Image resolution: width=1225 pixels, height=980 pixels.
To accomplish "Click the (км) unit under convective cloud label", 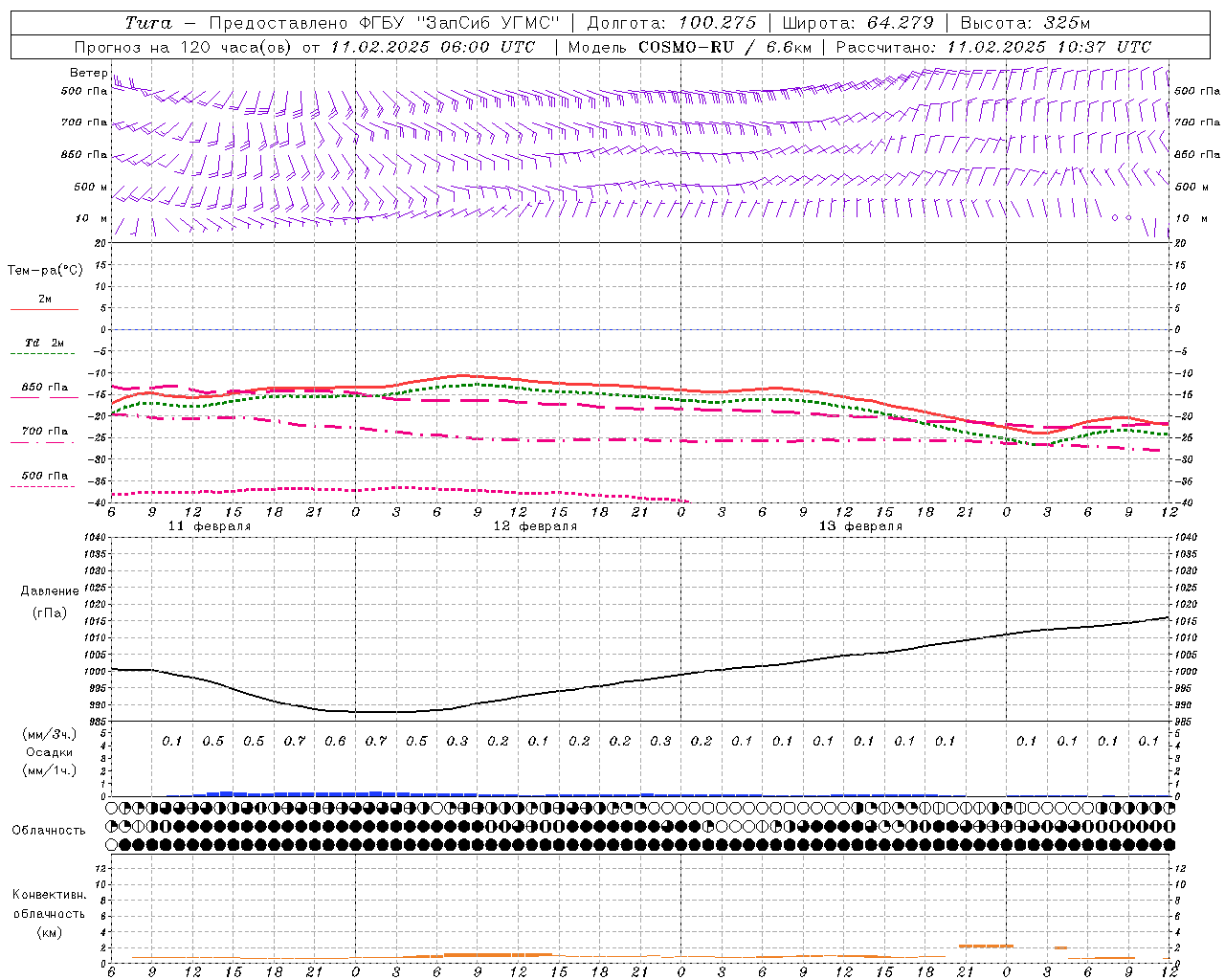I will [49, 932].
